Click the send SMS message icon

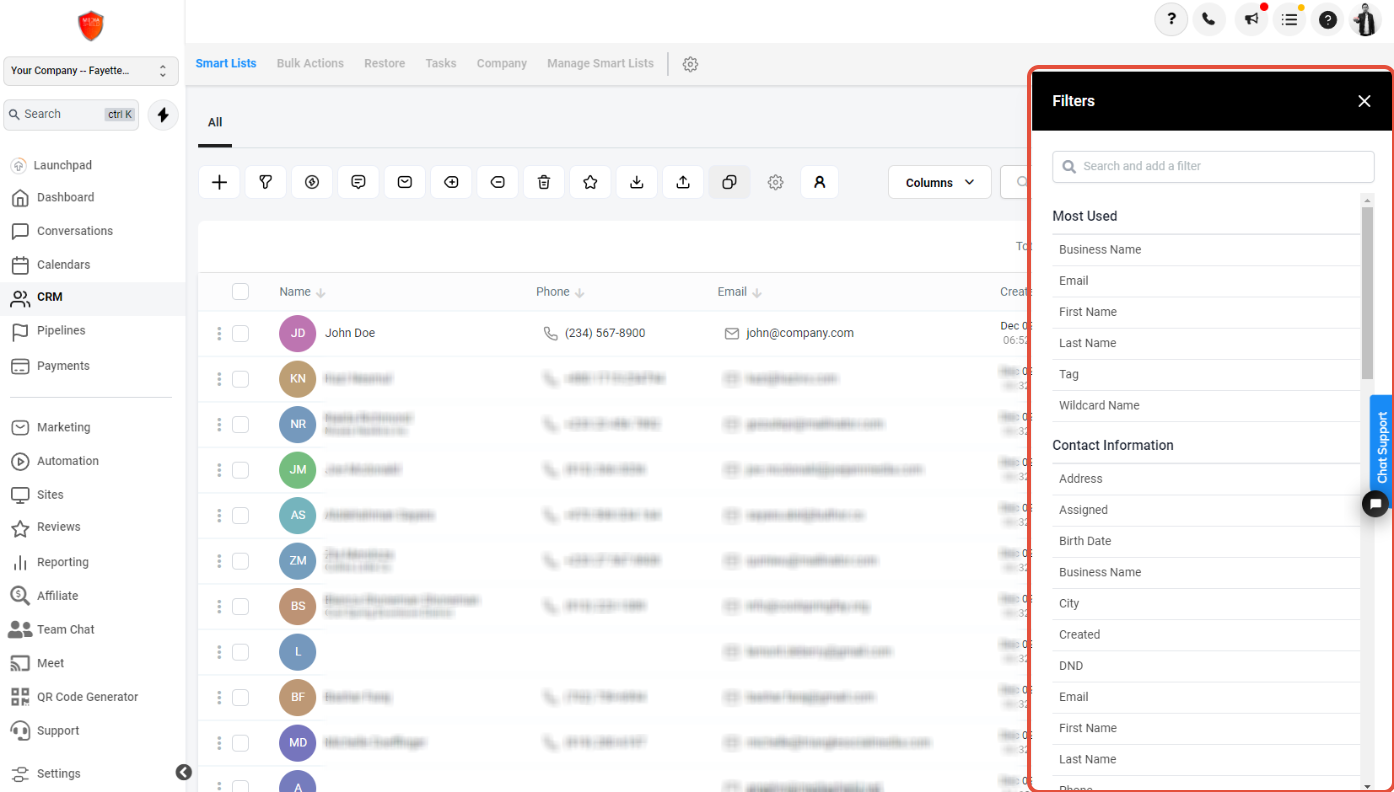pos(358,182)
